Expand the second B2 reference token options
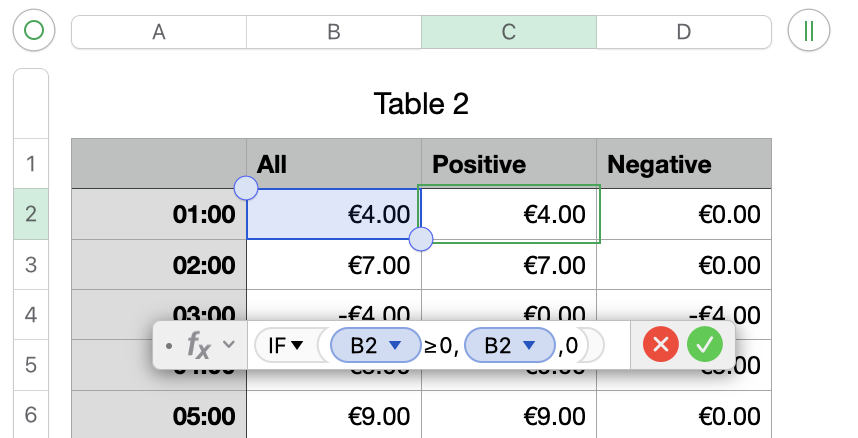 coord(531,346)
